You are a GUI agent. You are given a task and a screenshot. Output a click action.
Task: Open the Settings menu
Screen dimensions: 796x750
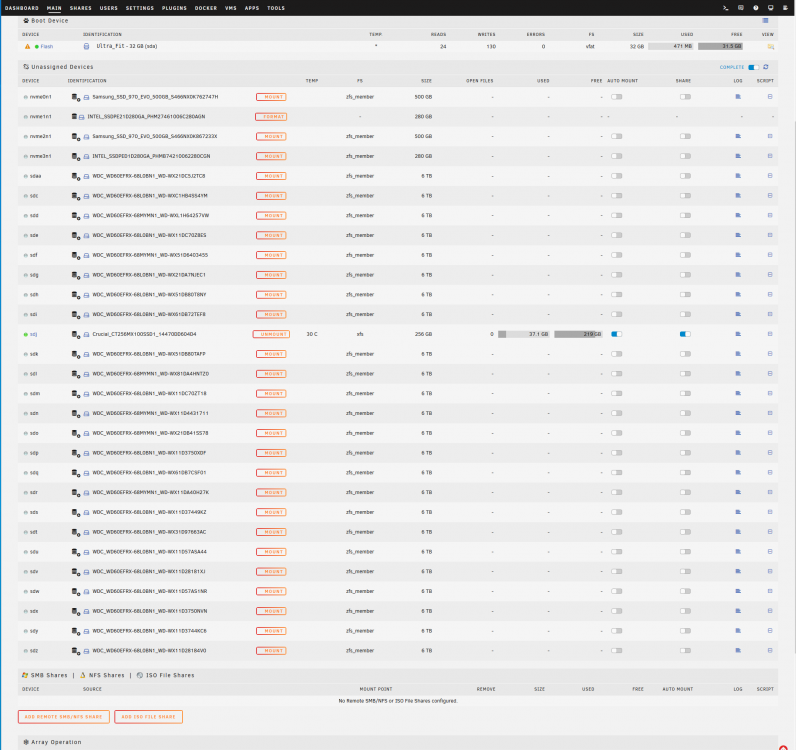(140, 8)
